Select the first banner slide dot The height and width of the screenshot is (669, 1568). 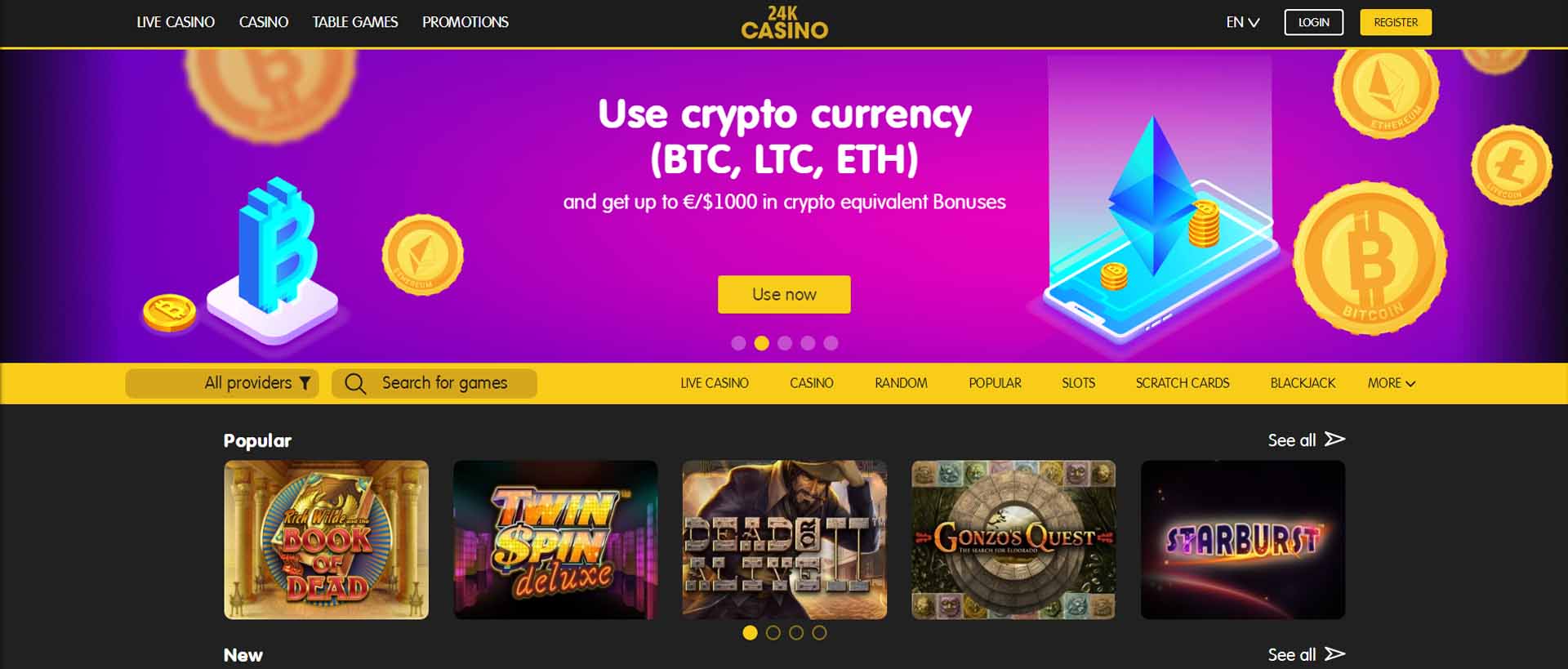pos(738,343)
